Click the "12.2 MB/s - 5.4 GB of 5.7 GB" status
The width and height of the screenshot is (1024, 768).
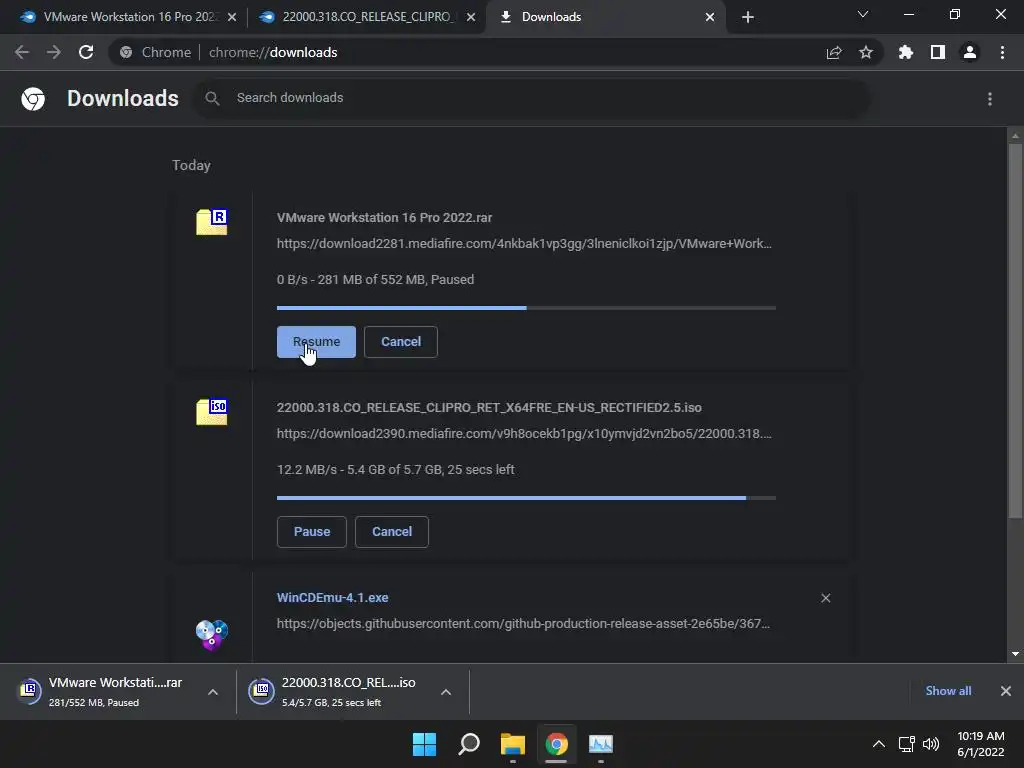click(396, 470)
